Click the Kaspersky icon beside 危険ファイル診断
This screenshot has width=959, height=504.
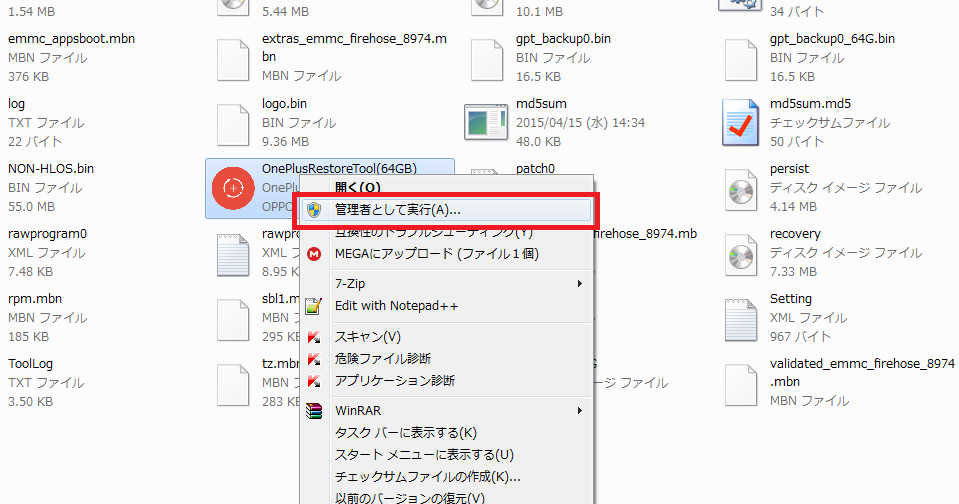click(x=314, y=359)
